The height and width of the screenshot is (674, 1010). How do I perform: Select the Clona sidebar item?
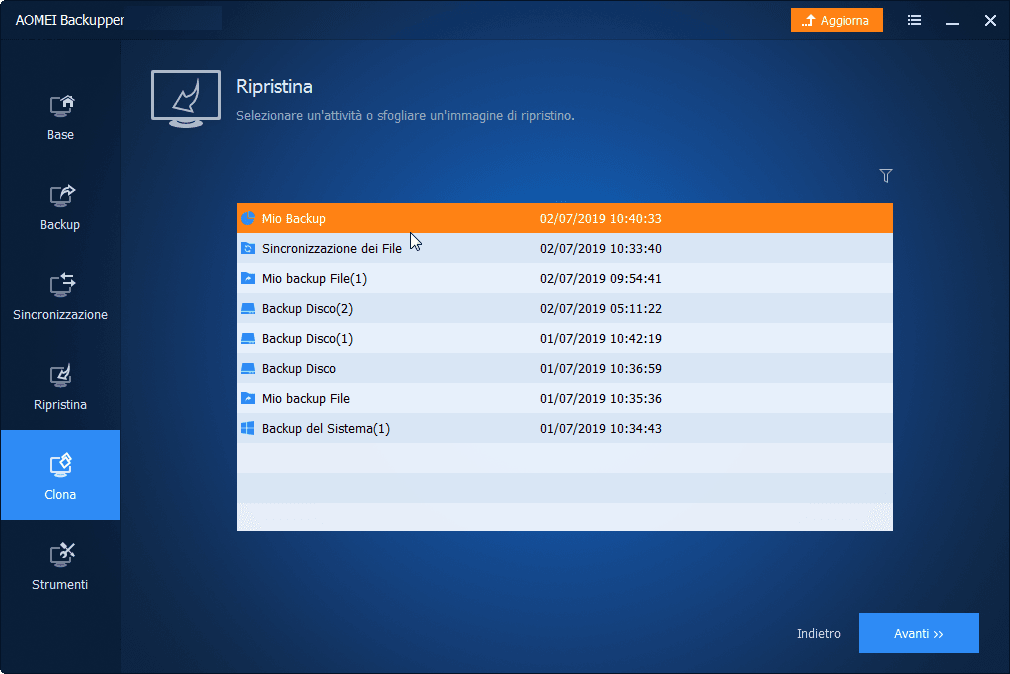tap(61, 475)
